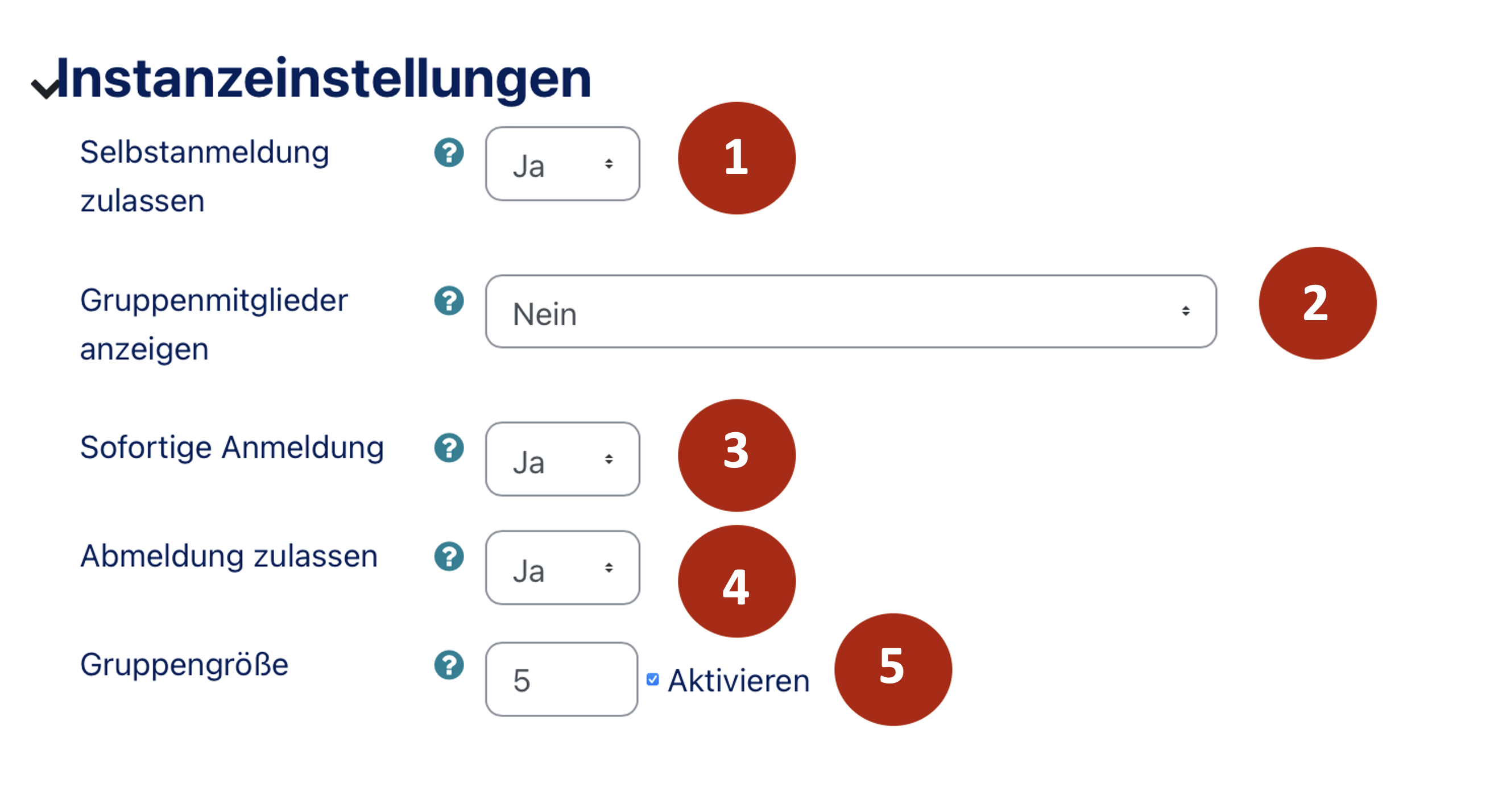The image size is (1498, 812).
Task: Open the Gruppenmitglieder anzeigen dropdown
Action: (850, 312)
